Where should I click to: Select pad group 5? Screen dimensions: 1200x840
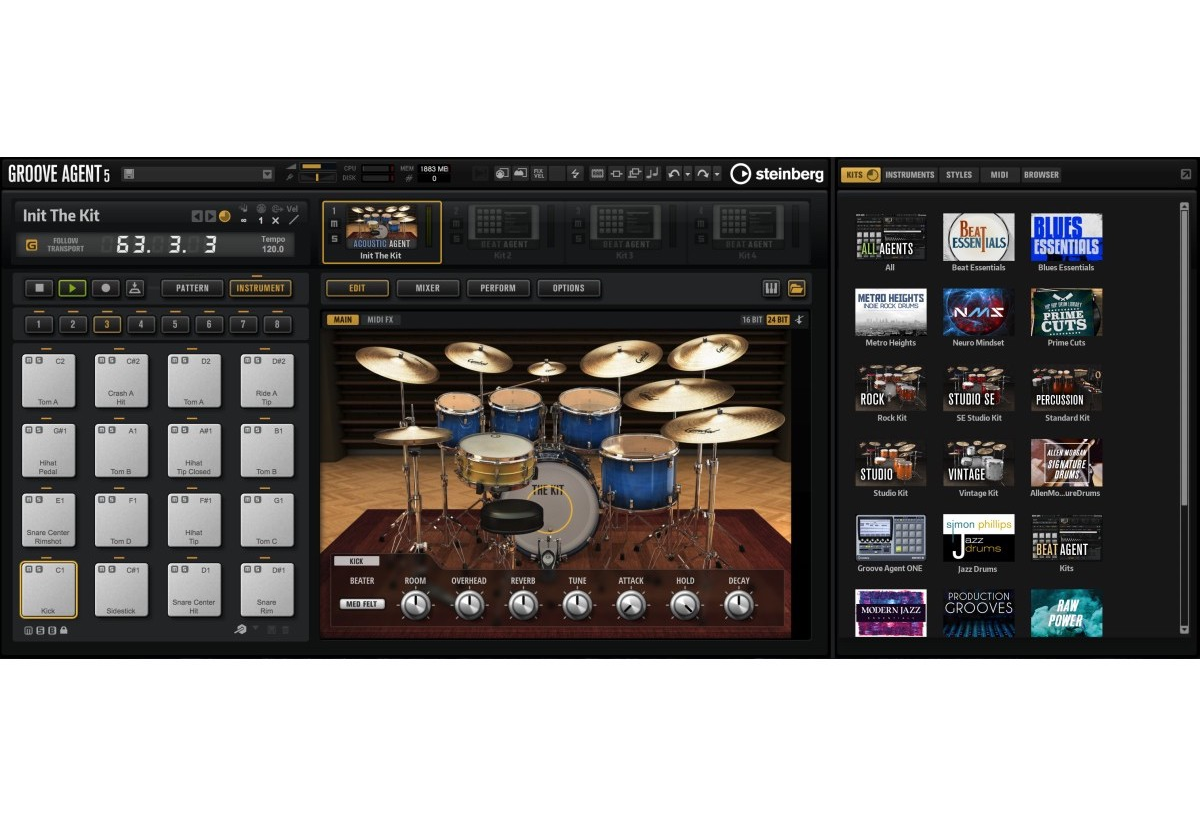tap(175, 324)
